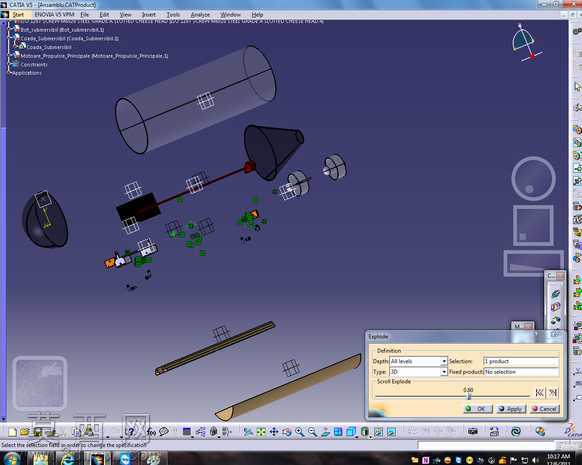Viewport: 582px width, 465px height.
Task: Select the Pan view tool
Action: click(x=274, y=432)
